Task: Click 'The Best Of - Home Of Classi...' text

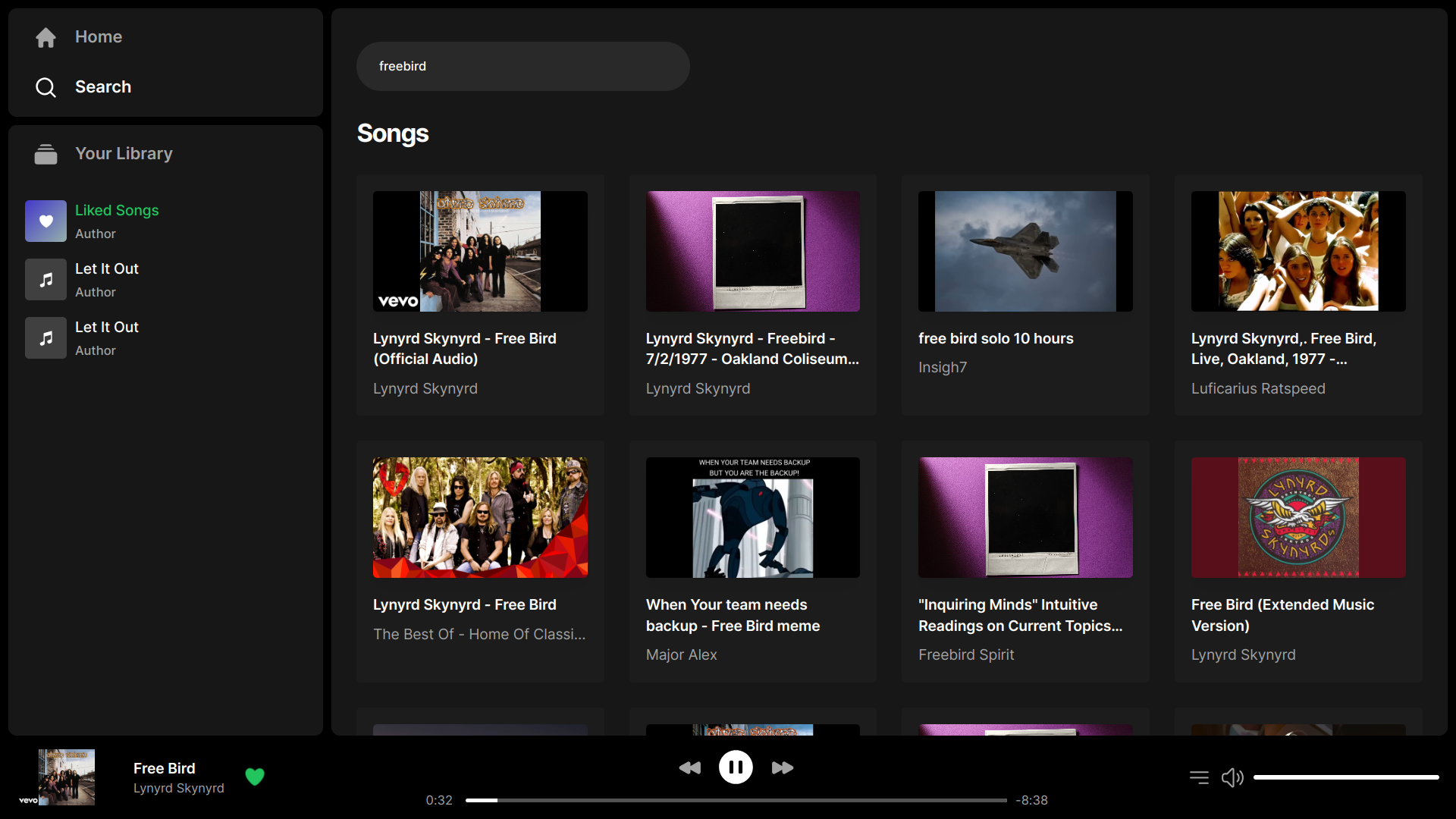Action: tap(479, 635)
